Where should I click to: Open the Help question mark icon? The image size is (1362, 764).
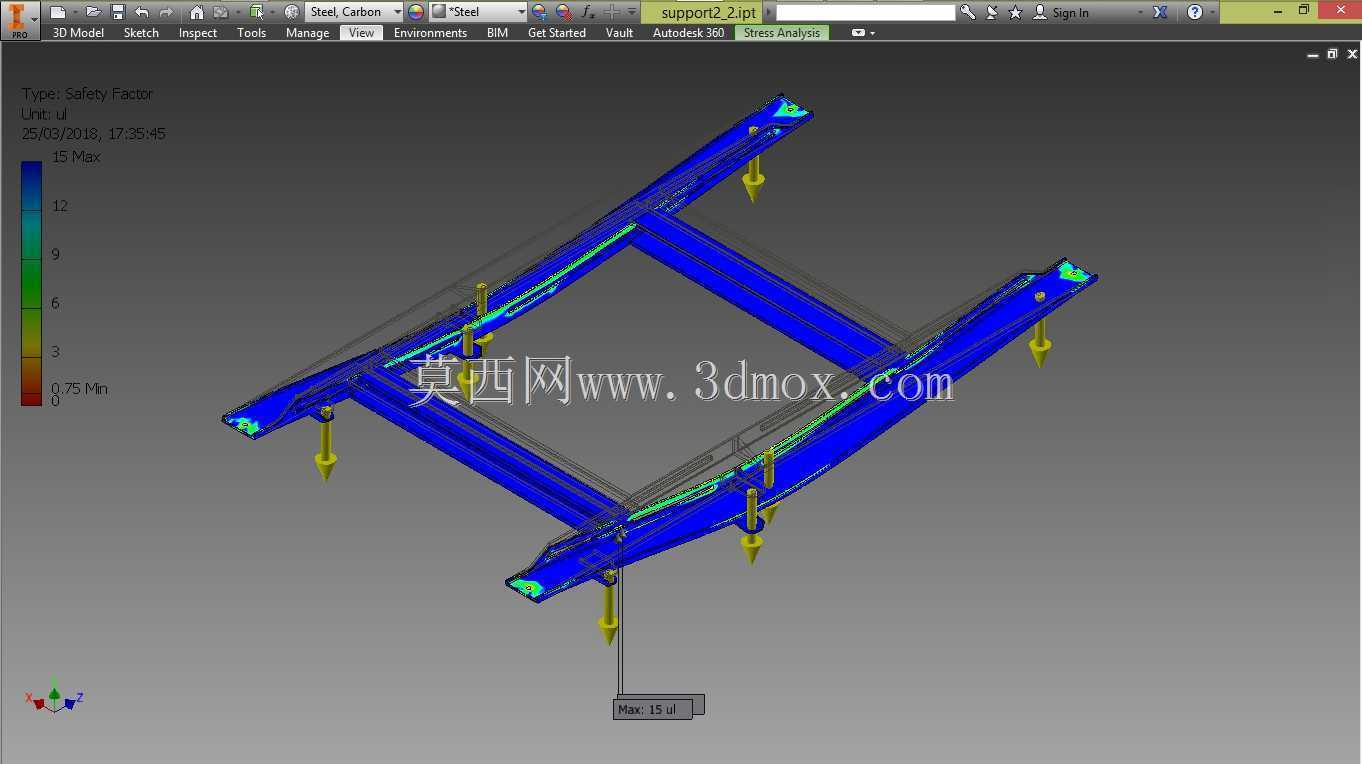pos(1194,12)
